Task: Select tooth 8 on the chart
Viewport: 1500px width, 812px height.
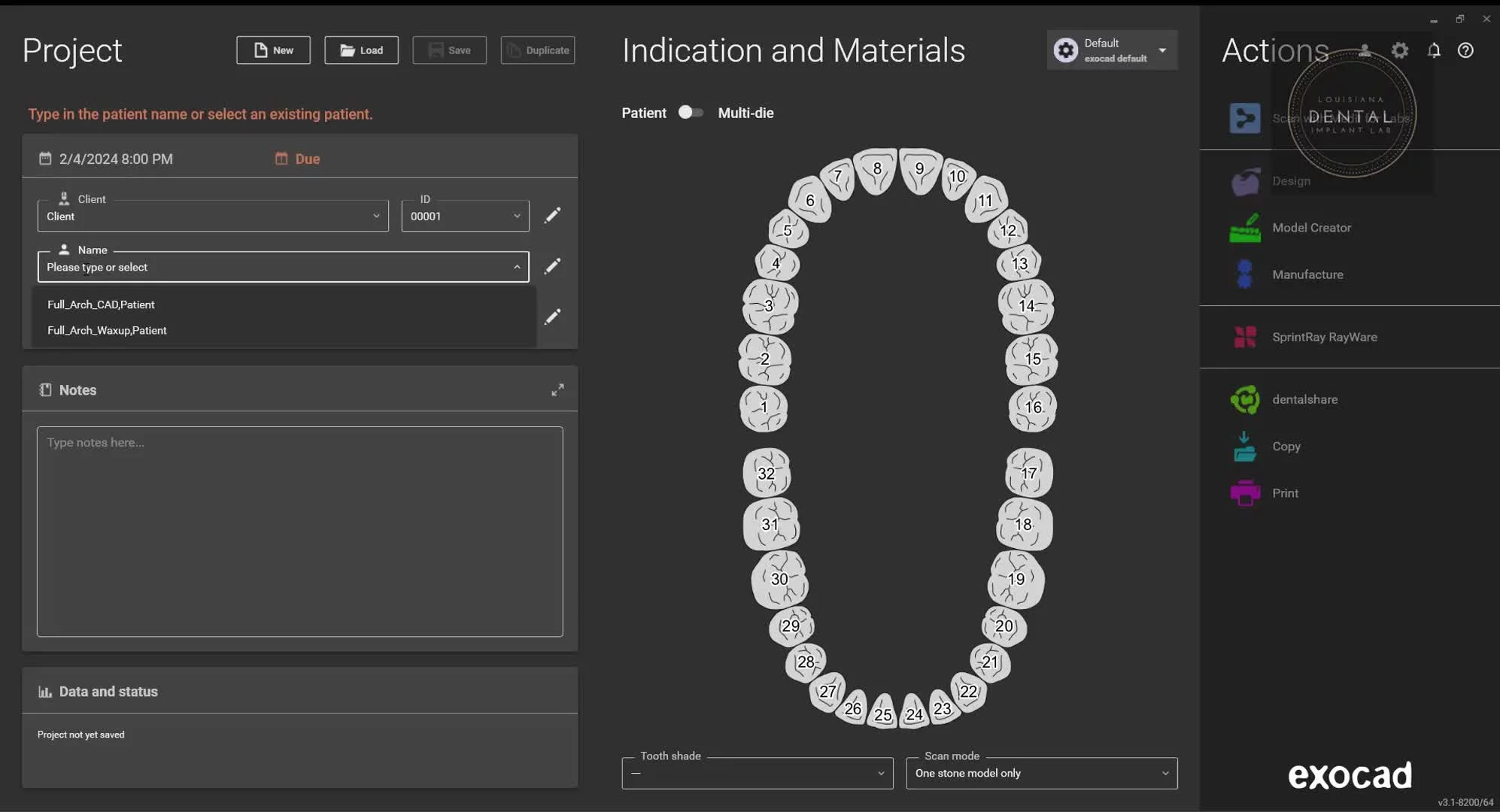Action: pyautogui.click(x=876, y=170)
